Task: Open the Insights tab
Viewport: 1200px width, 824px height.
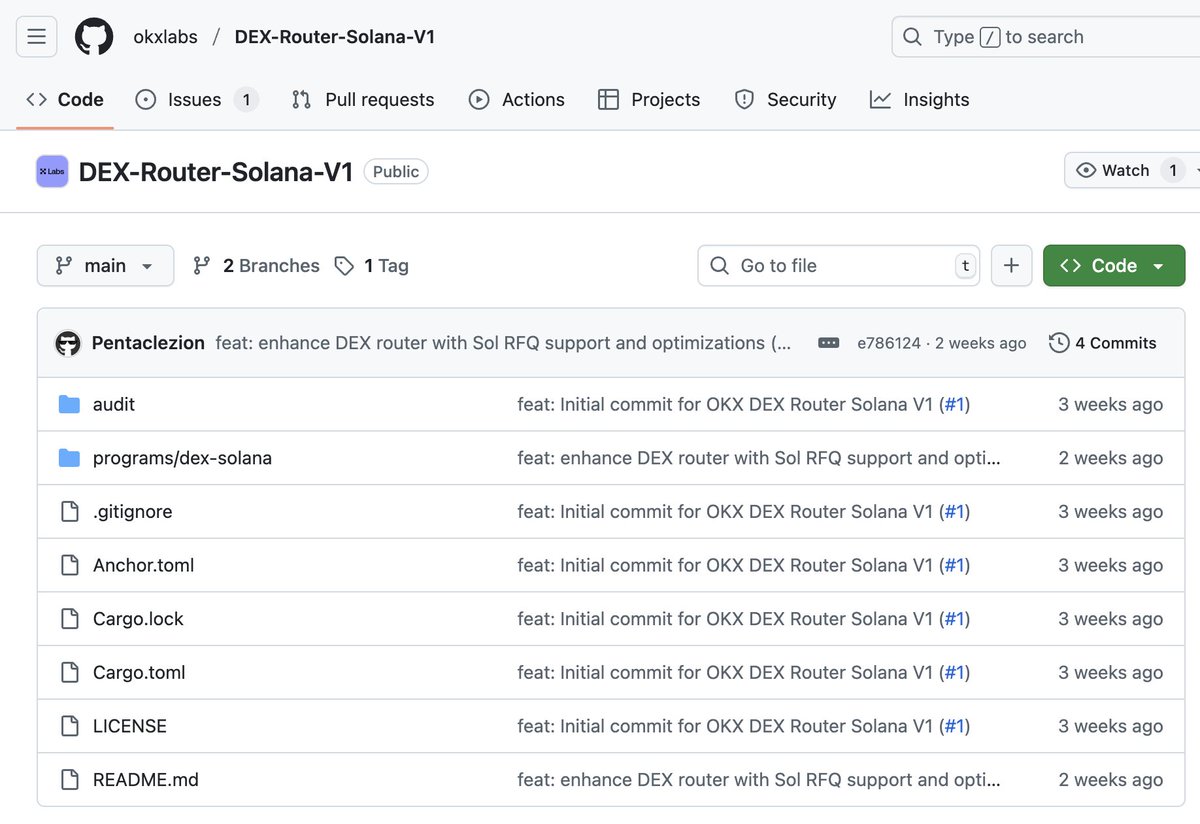Action: click(x=920, y=99)
